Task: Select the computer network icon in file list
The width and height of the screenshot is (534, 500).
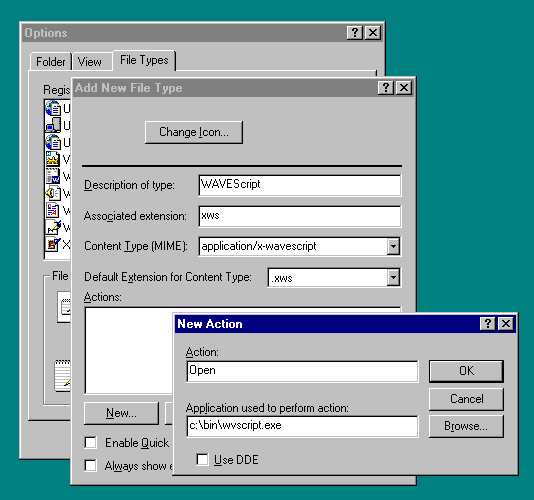Action: click(53, 125)
